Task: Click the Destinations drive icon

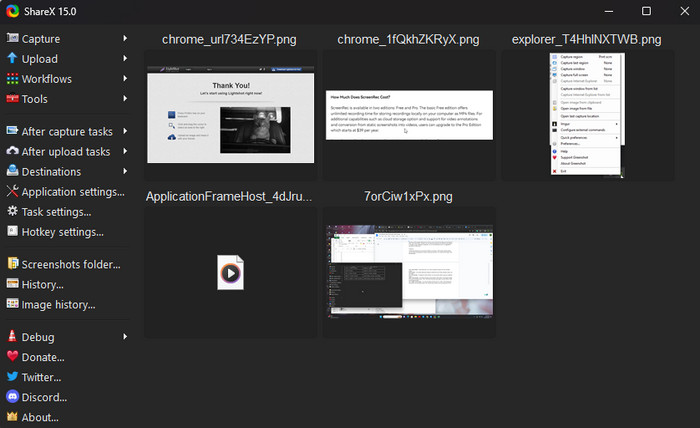Action: click(x=12, y=170)
